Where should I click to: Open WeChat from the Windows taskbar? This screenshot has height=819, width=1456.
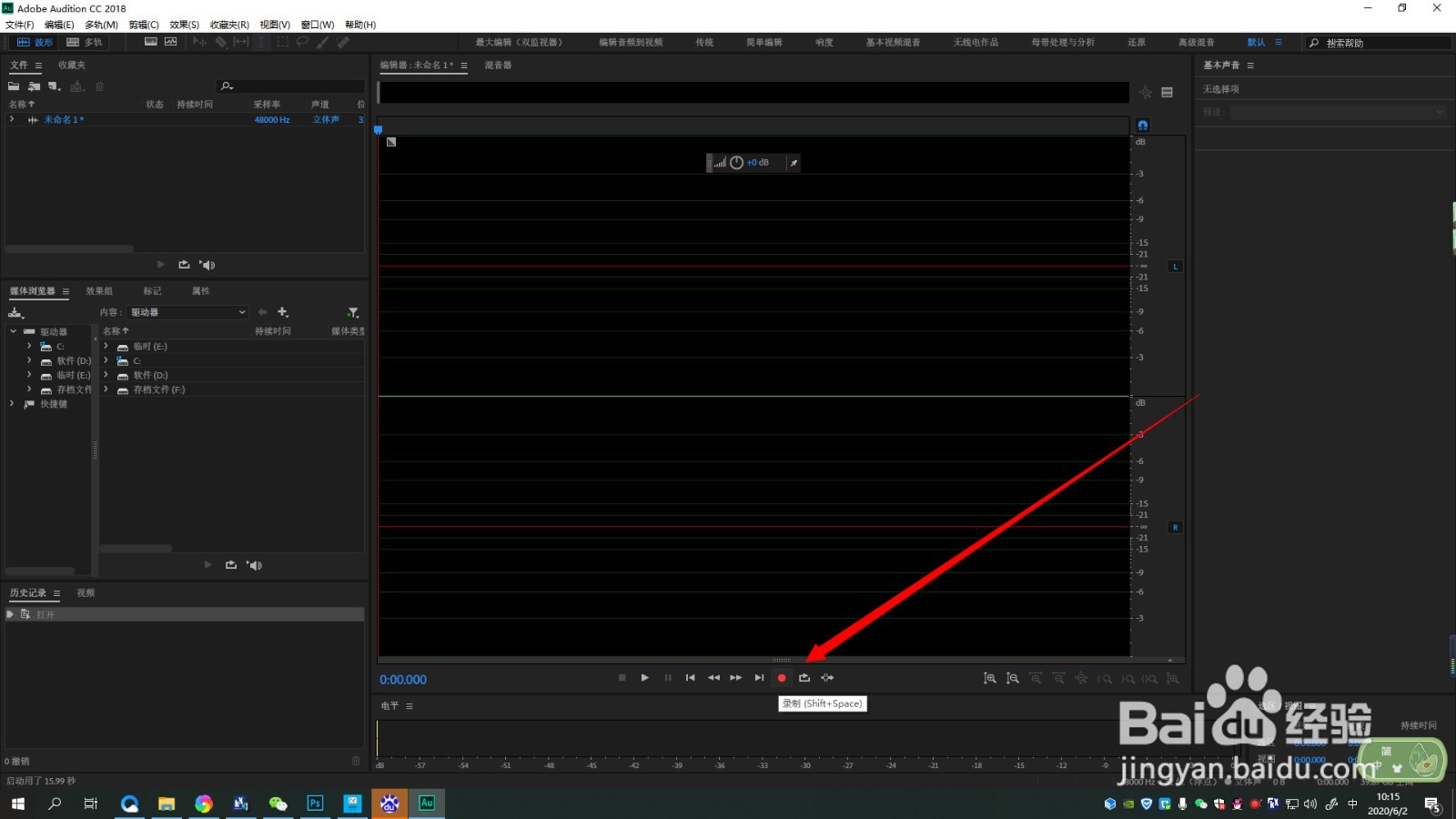(278, 804)
